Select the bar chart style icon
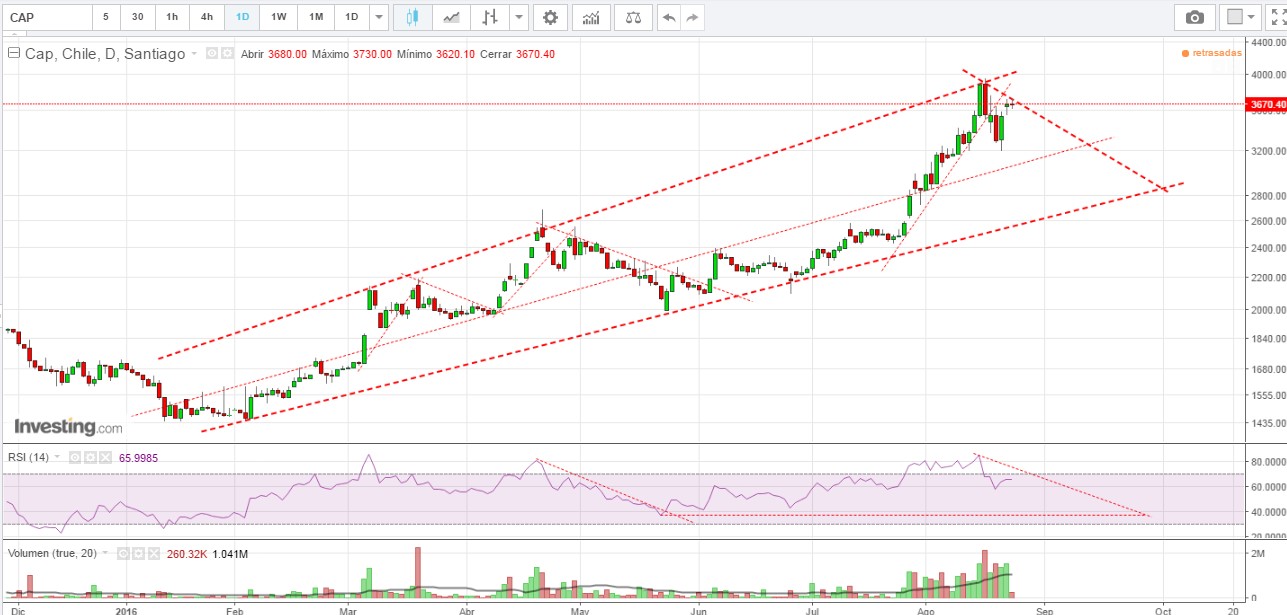1287x615 pixels. pos(488,17)
